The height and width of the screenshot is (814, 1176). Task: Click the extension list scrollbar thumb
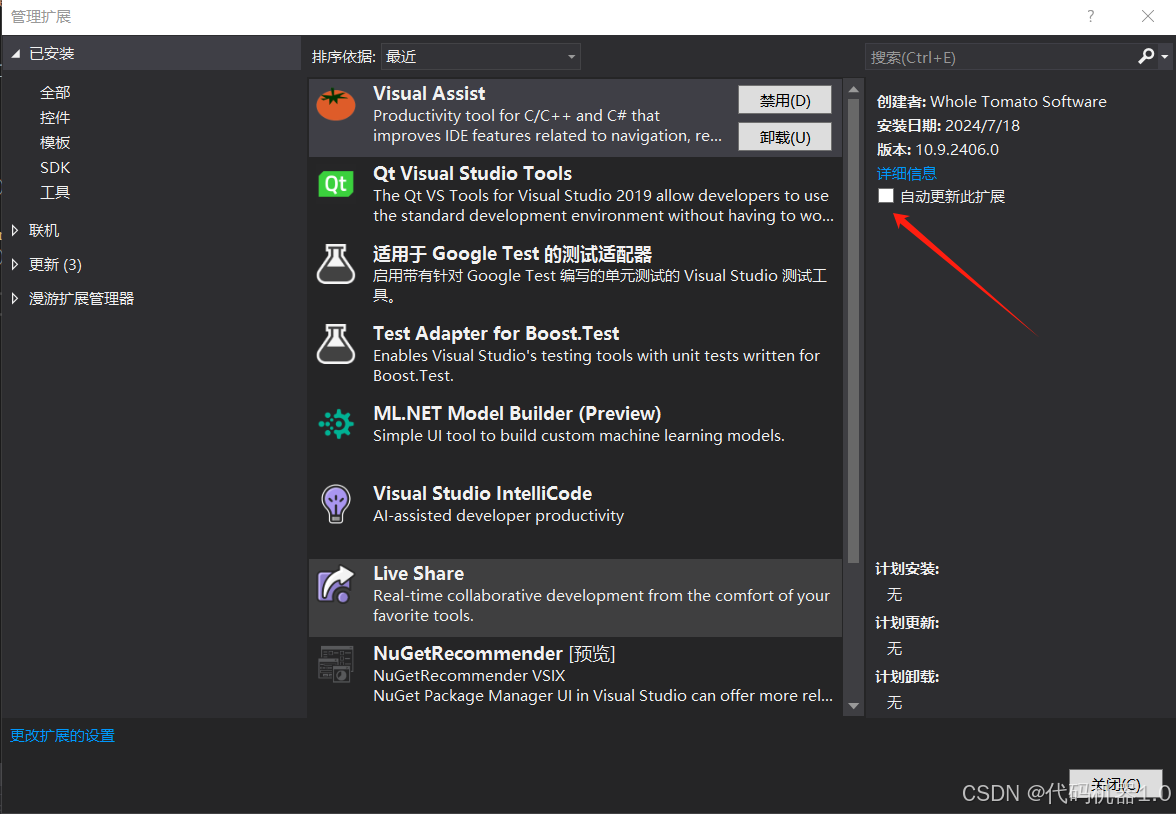(854, 330)
